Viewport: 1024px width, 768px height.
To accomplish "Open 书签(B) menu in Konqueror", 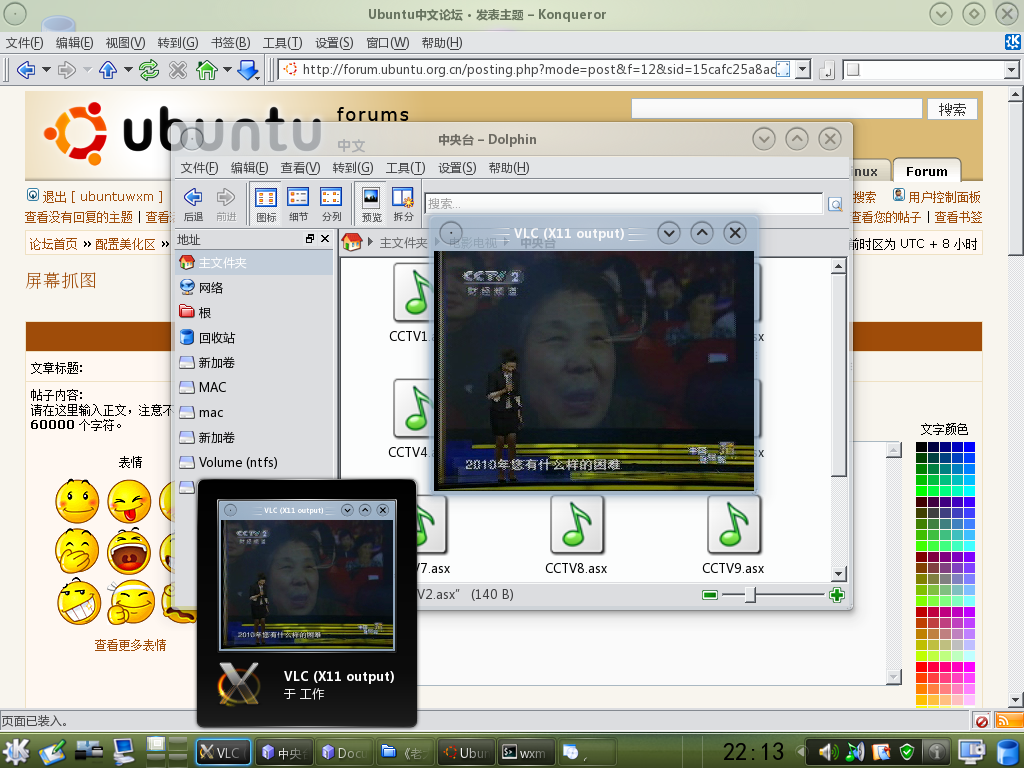I will pyautogui.click(x=231, y=43).
